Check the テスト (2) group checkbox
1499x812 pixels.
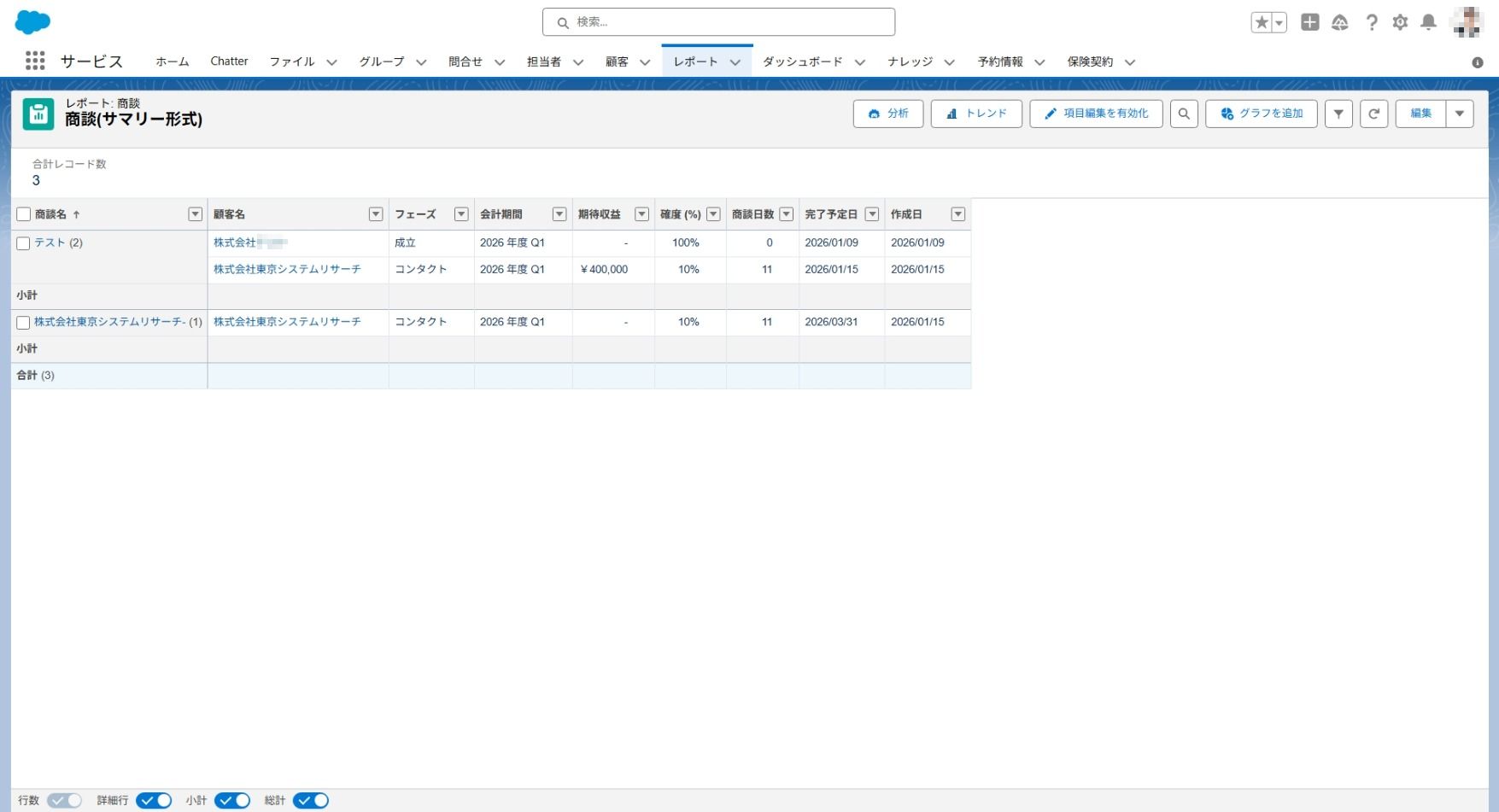coord(24,243)
